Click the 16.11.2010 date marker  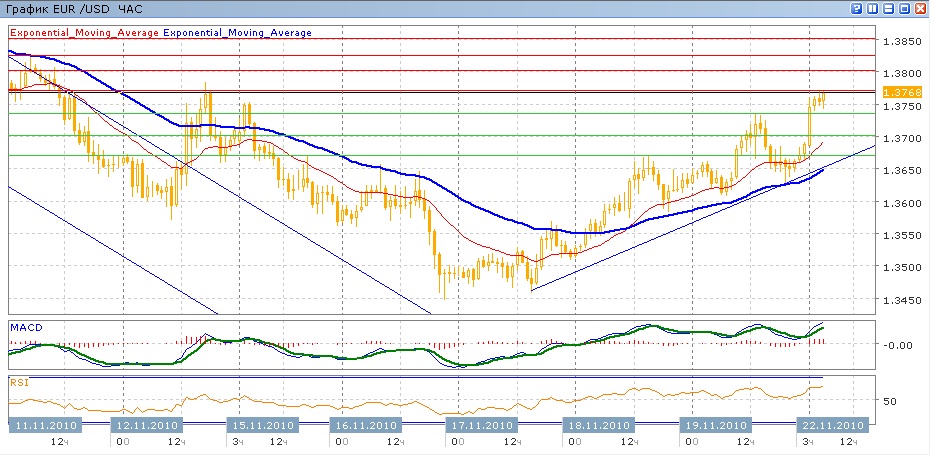364,424
